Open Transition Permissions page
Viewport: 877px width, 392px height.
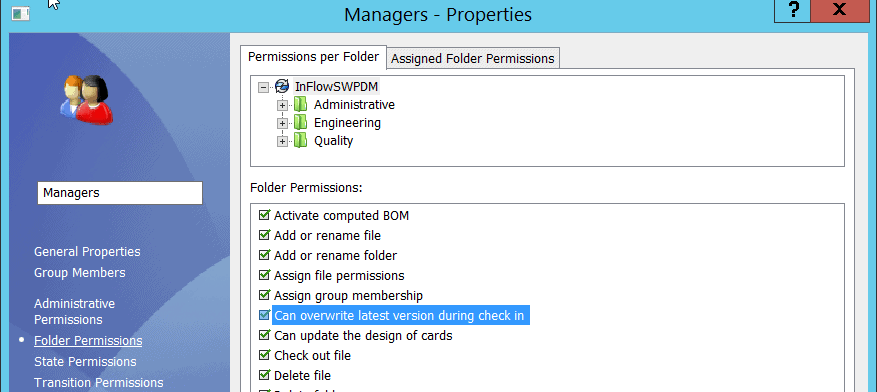click(98, 383)
